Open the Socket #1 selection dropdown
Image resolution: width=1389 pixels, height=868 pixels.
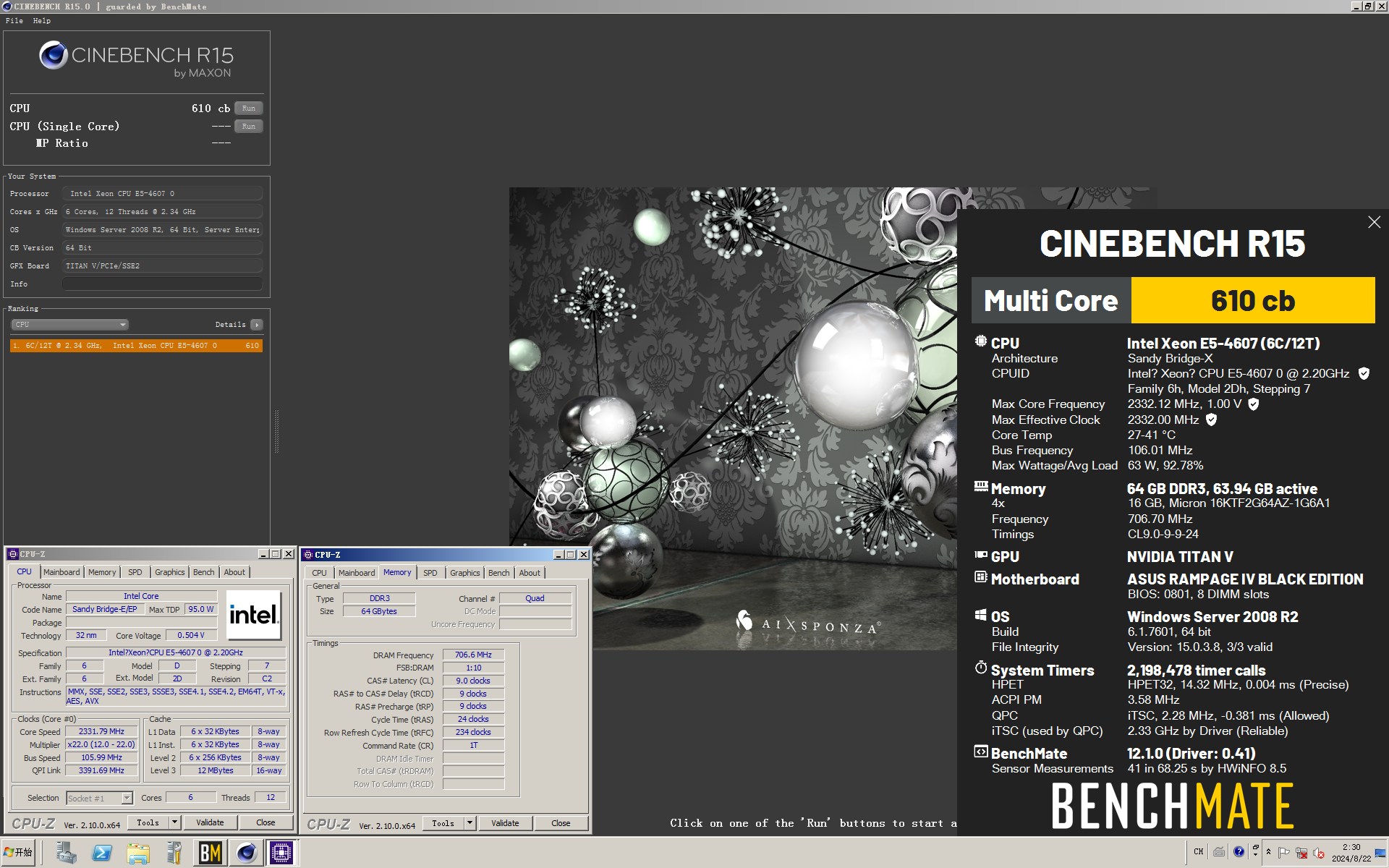(x=99, y=798)
